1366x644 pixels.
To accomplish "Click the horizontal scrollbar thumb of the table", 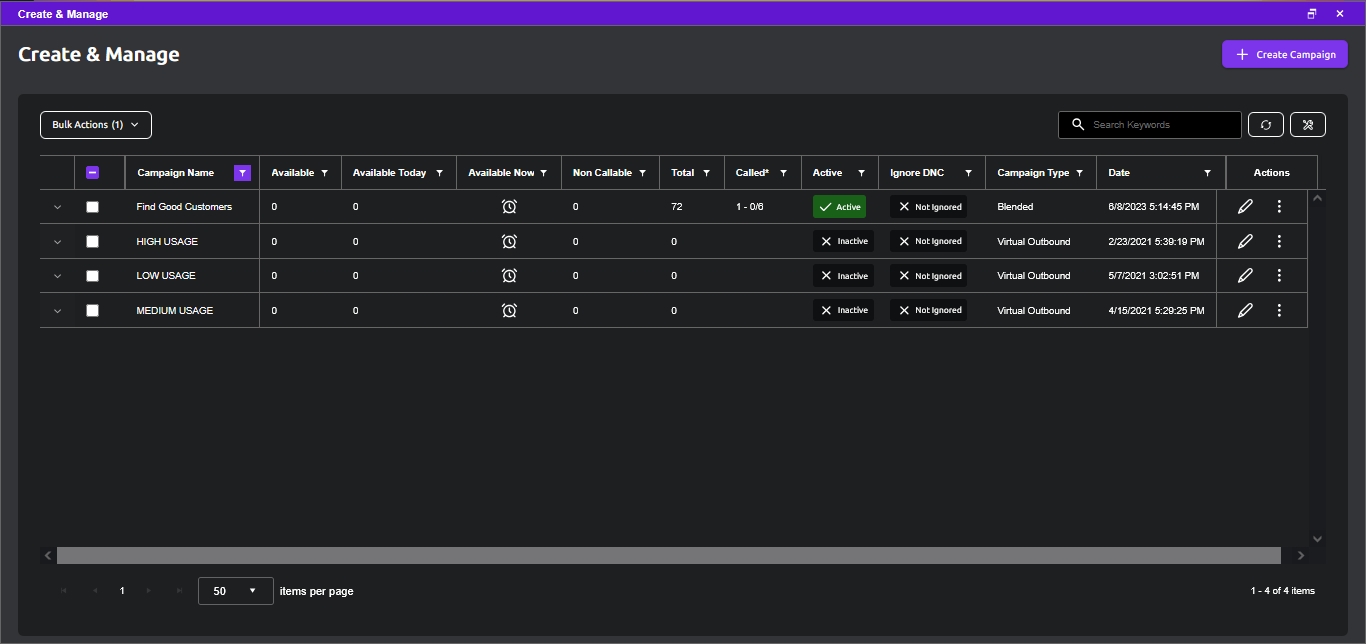I will pyautogui.click(x=669, y=555).
